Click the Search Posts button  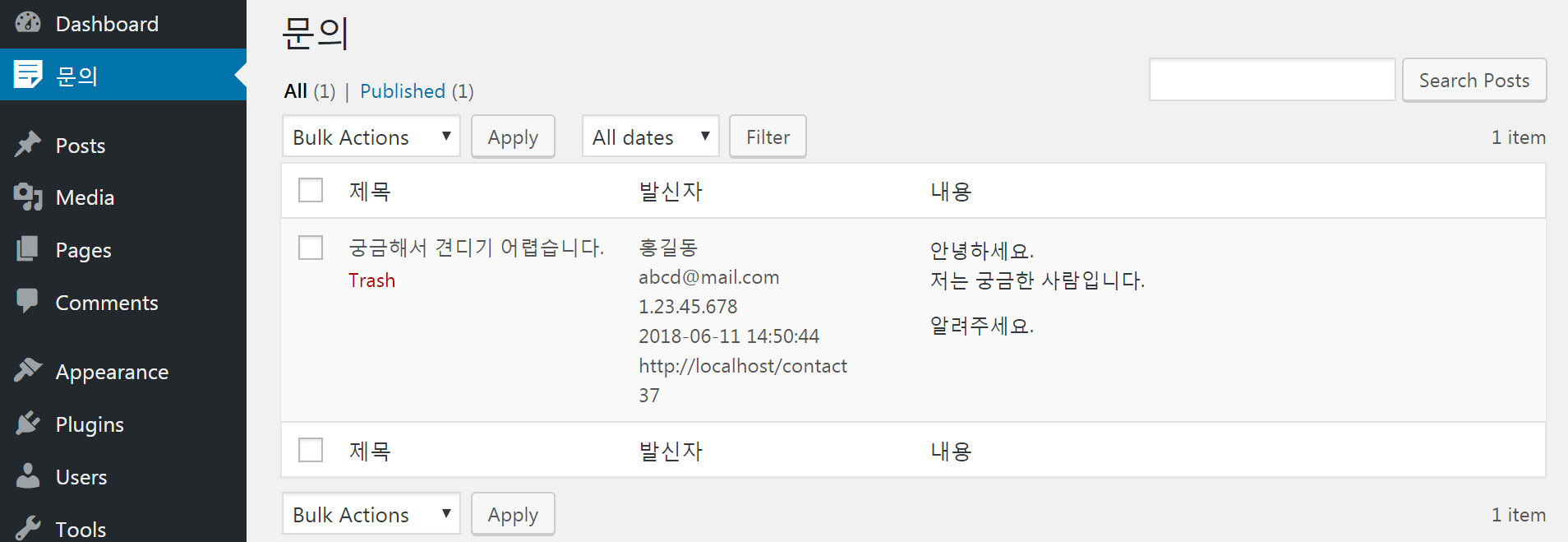click(x=1474, y=80)
